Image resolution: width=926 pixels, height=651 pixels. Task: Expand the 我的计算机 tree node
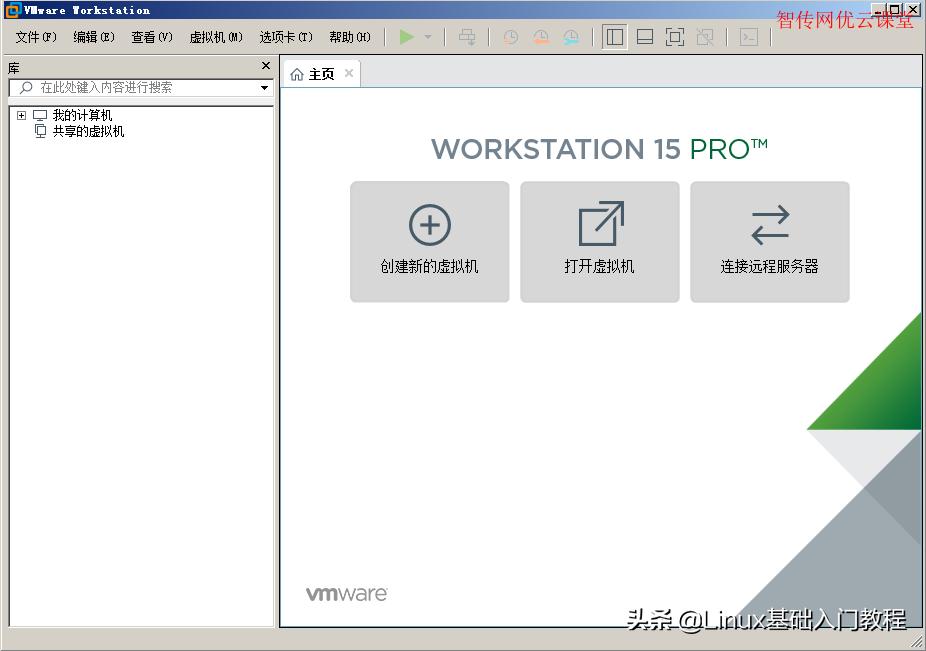pyautogui.click(x=21, y=115)
